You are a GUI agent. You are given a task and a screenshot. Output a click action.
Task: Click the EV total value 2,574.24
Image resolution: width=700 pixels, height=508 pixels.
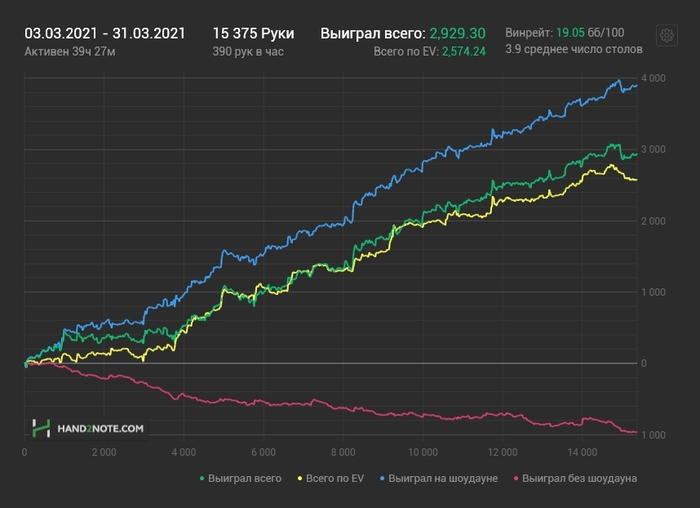(464, 52)
